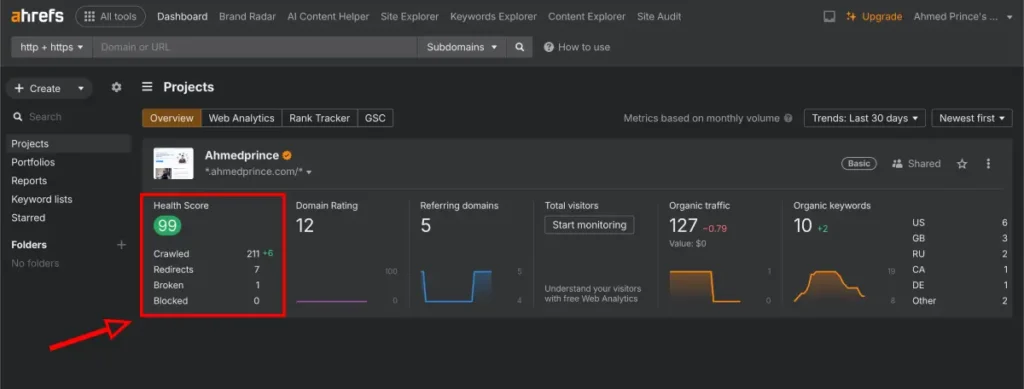Open the Subdomains mode dropdown
The height and width of the screenshot is (389, 1024).
(462, 47)
